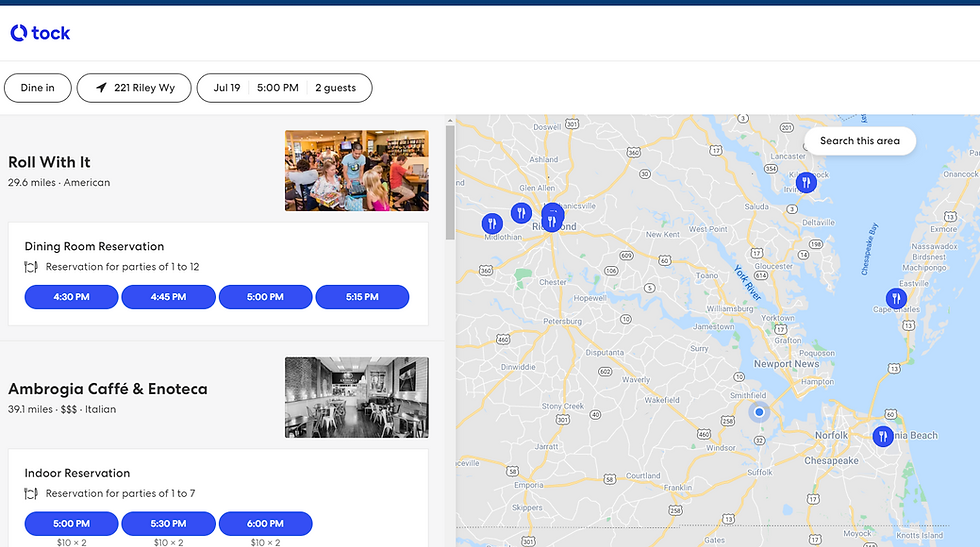Open the Tock logo home link

pyautogui.click(x=40, y=33)
